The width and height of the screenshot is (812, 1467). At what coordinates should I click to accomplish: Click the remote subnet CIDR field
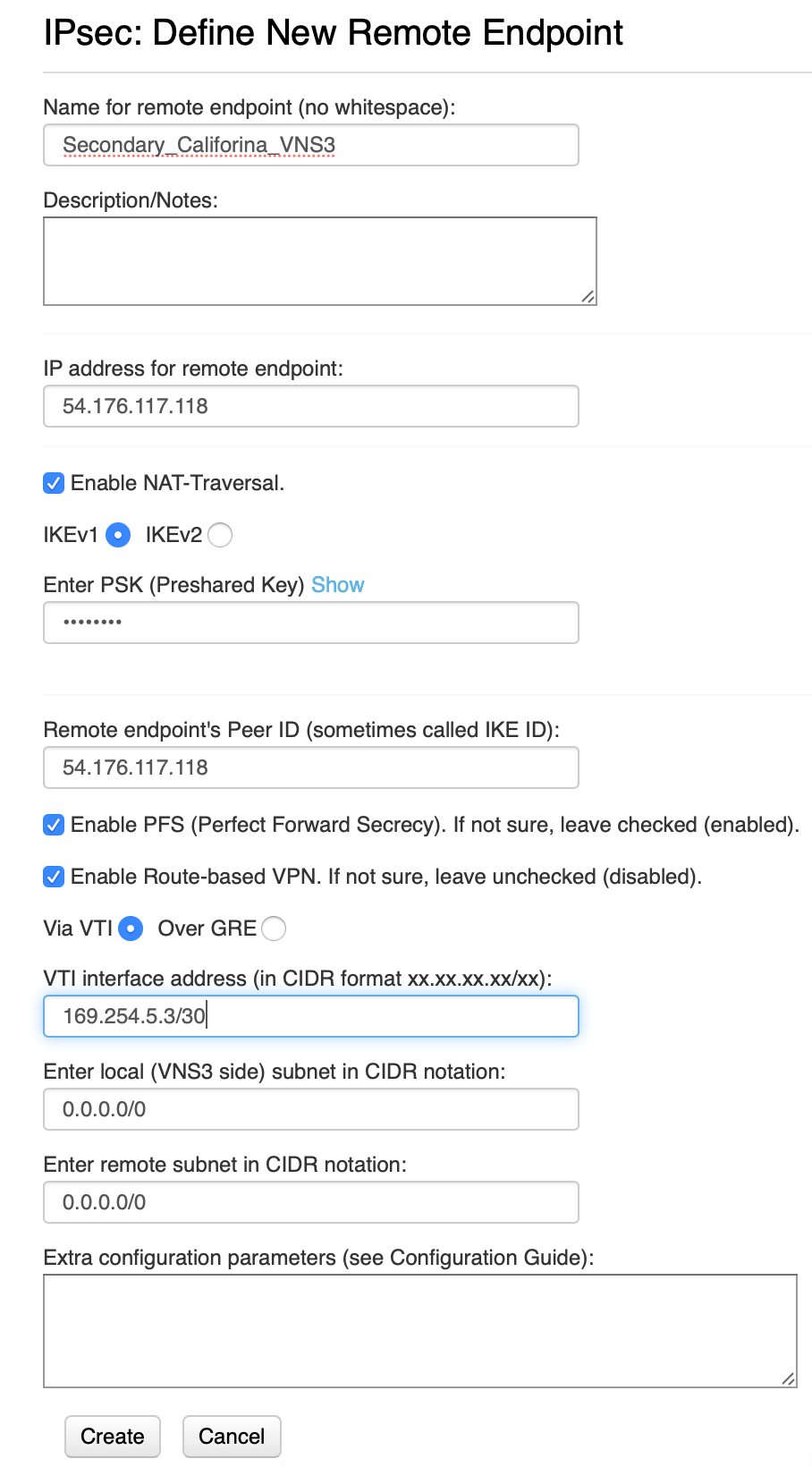pyautogui.click(x=310, y=1202)
